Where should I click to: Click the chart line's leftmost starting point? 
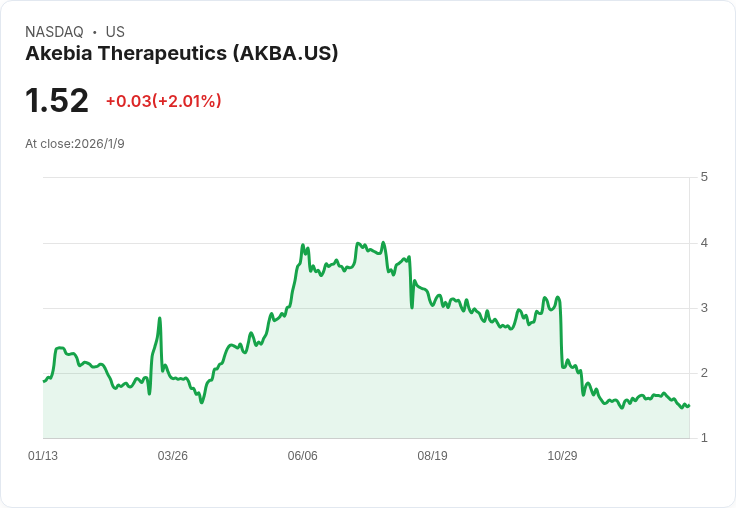pyautogui.click(x=44, y=381)
